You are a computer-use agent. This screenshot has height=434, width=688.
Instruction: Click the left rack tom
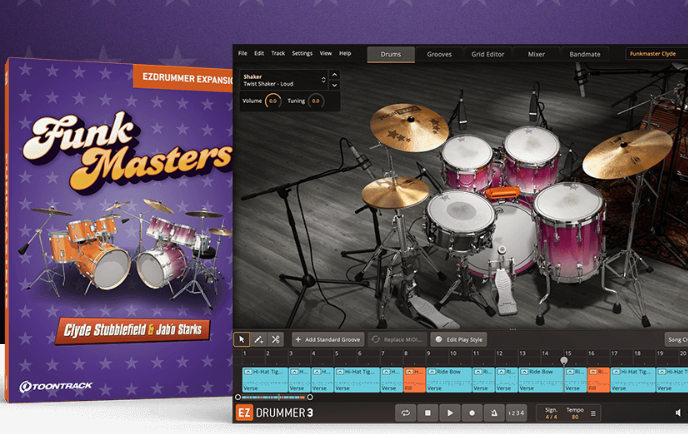(467, 163)
